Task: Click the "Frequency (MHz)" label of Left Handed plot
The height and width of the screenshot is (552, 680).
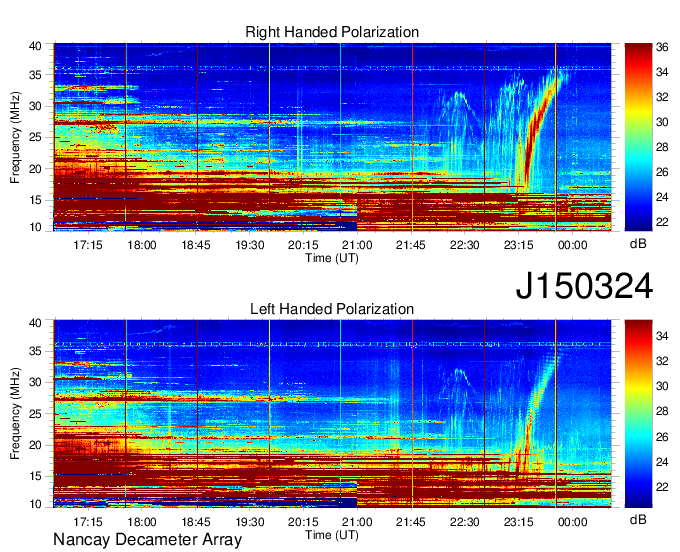Action: [15, 414]
